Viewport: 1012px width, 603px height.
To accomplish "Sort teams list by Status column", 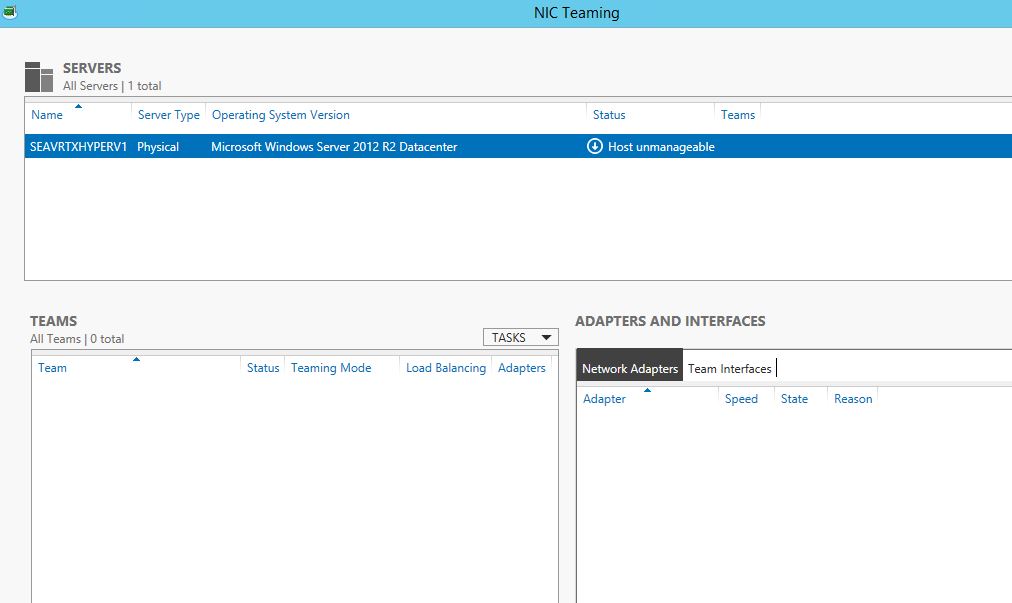I will (x=263, y=368).
